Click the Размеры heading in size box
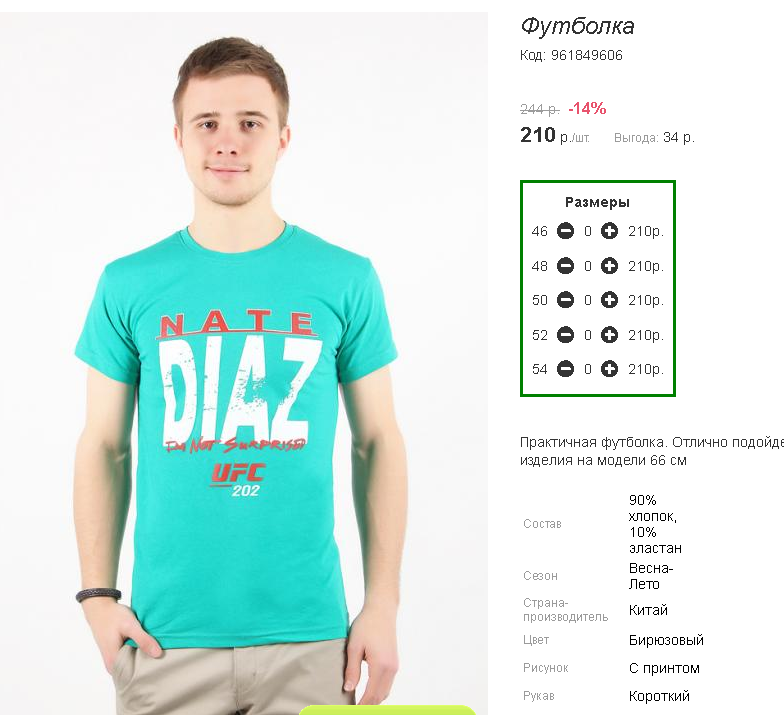 click(x=598, y=202)
